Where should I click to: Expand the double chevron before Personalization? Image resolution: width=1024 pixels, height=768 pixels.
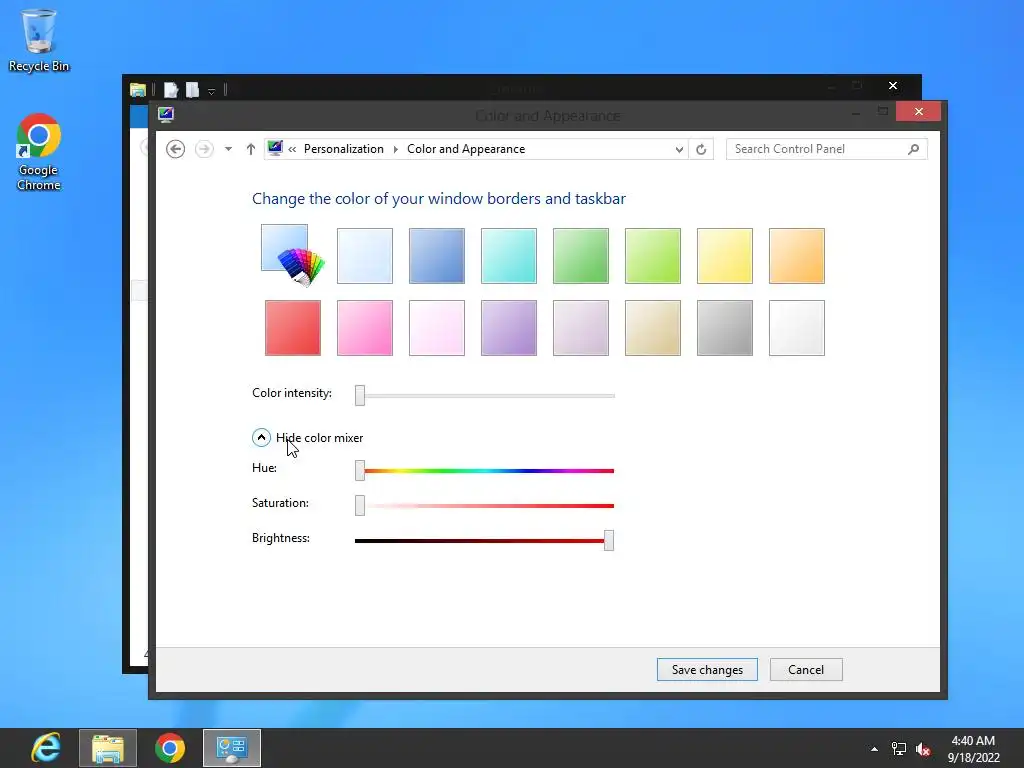click(x=292, y=149)
